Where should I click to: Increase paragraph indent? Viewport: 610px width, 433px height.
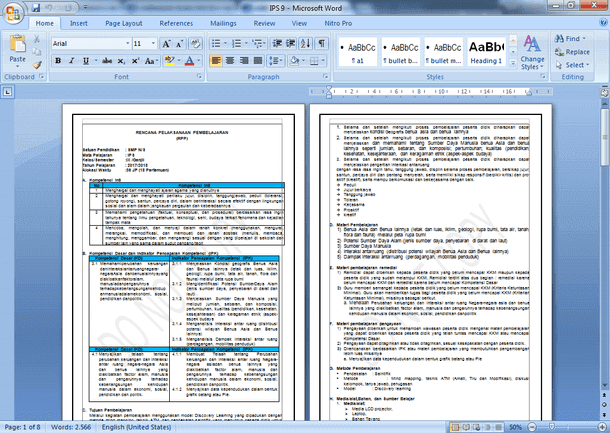[291, 44]
